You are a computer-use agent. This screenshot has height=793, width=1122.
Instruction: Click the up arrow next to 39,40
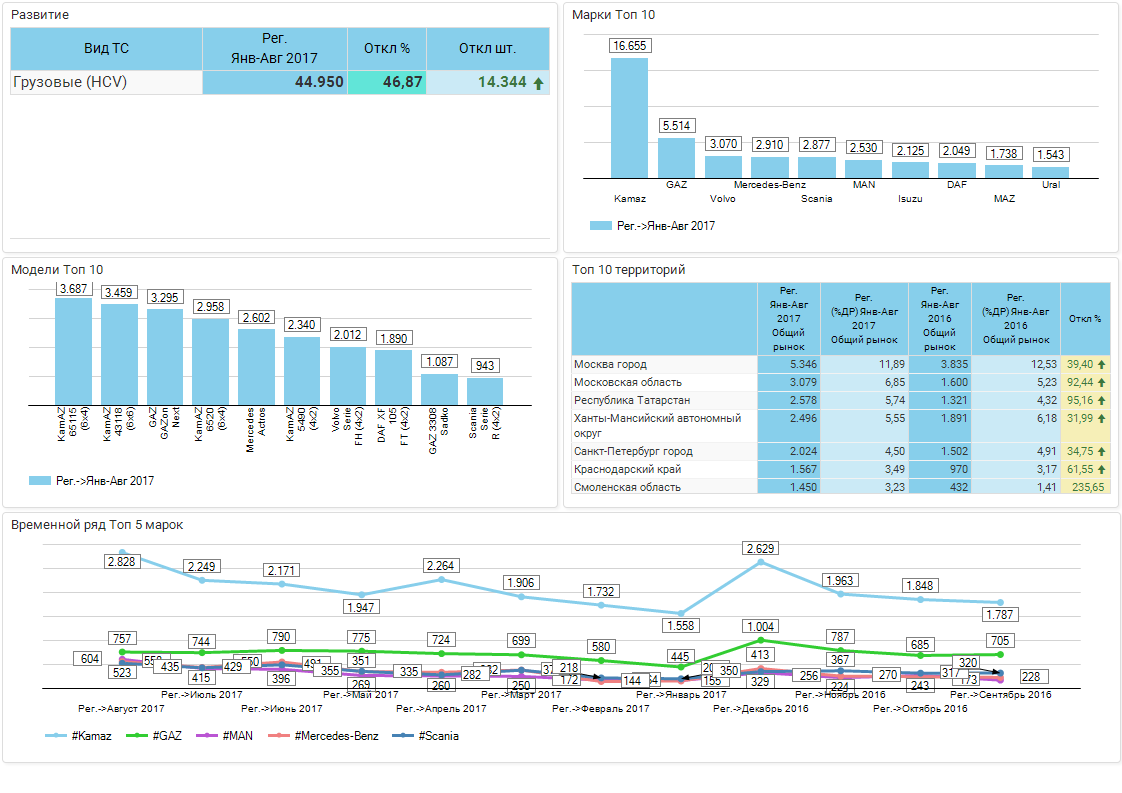(x=1101, y=364)
